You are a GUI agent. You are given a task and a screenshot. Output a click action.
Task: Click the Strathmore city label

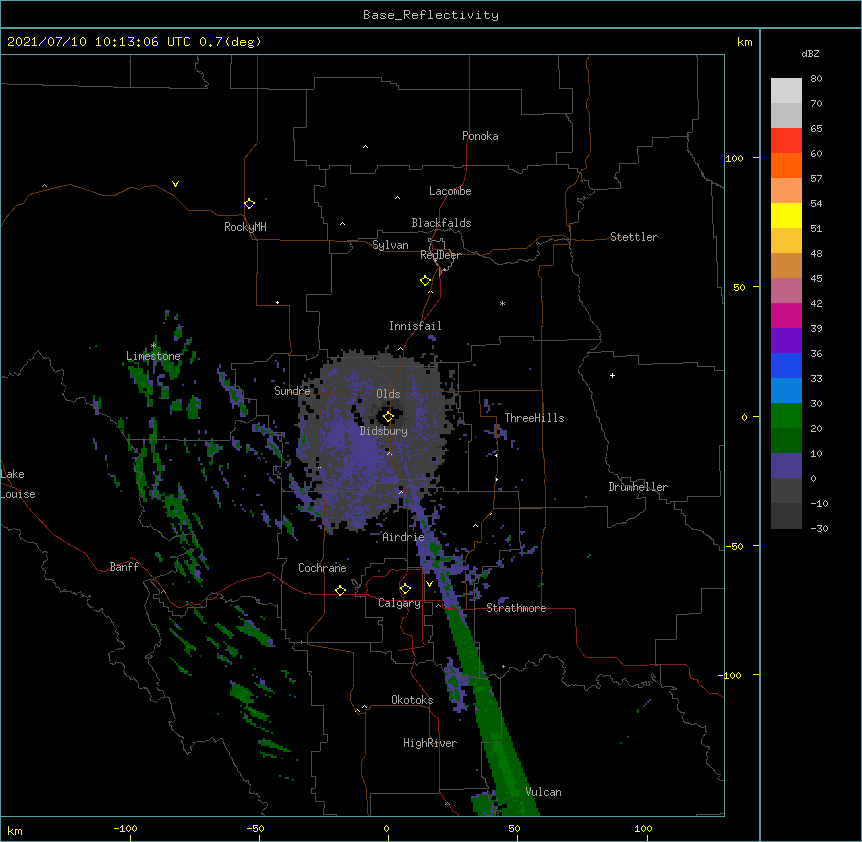[x=516, y=608]
